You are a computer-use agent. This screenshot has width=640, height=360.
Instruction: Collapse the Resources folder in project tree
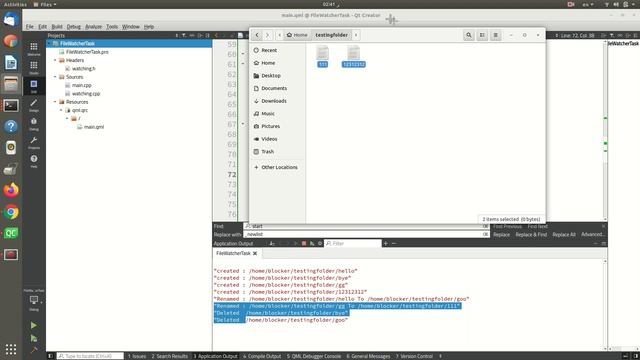point(55,102)
